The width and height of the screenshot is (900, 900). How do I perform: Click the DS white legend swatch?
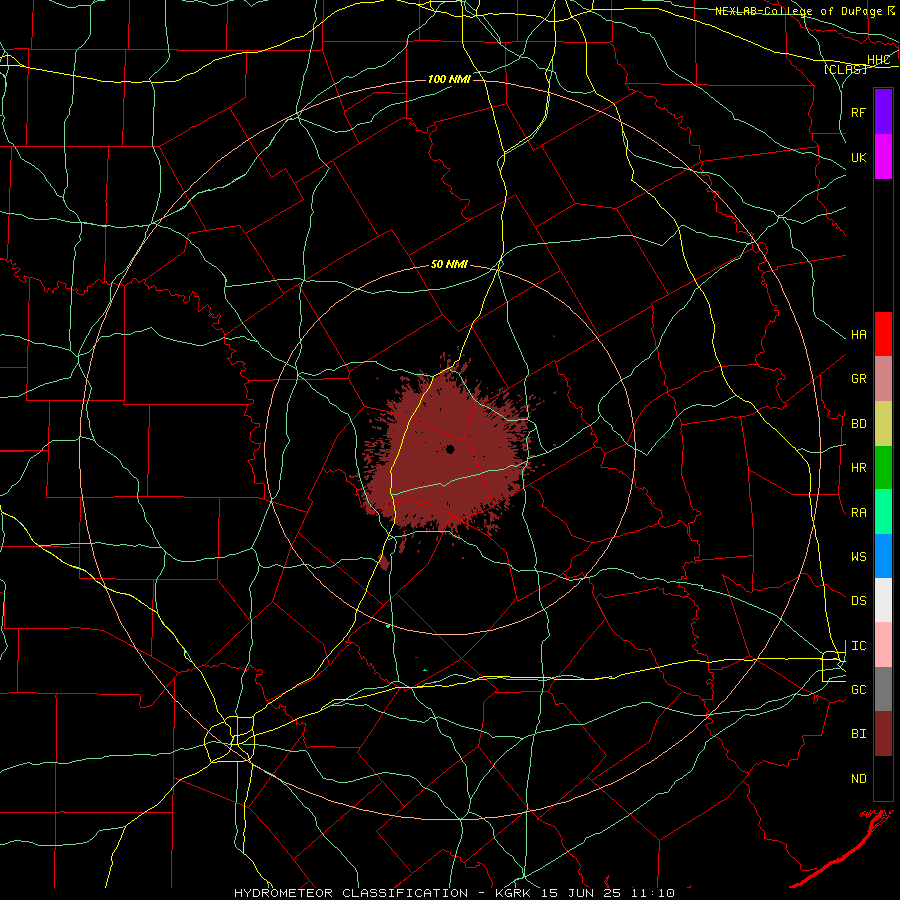[x=883, y=600]
